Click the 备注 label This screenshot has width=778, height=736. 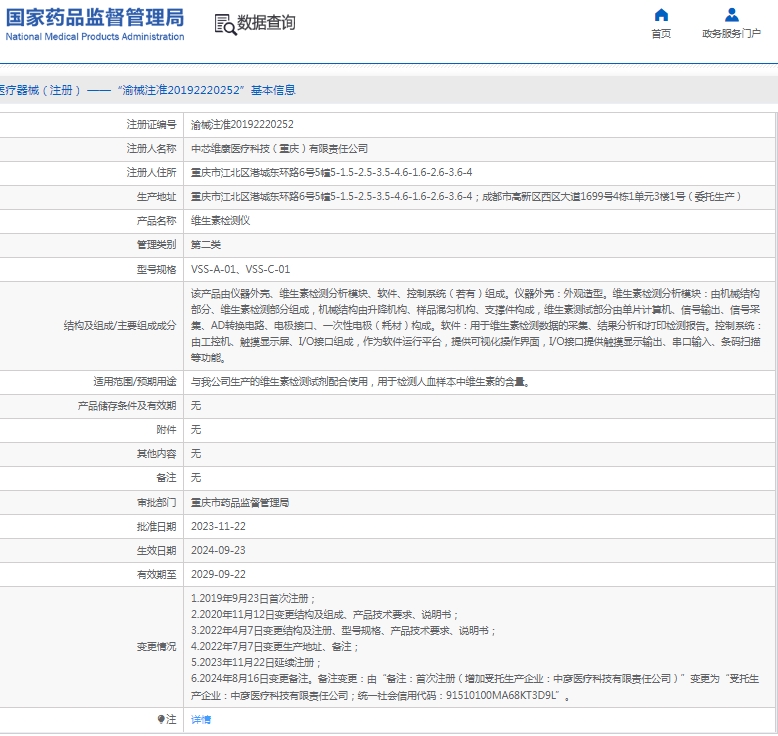pyautogui.click(x=166, y=477)
